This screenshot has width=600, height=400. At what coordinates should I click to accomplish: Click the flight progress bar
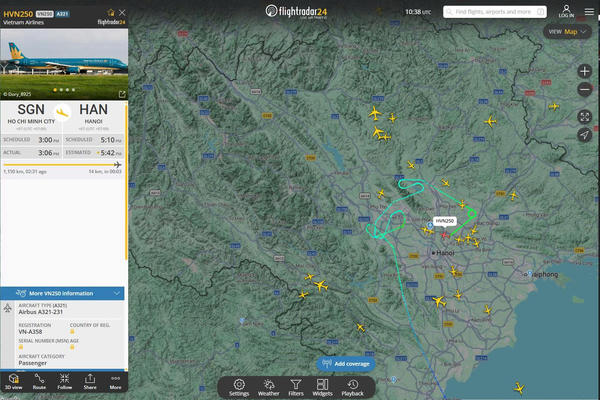point(62,165)
